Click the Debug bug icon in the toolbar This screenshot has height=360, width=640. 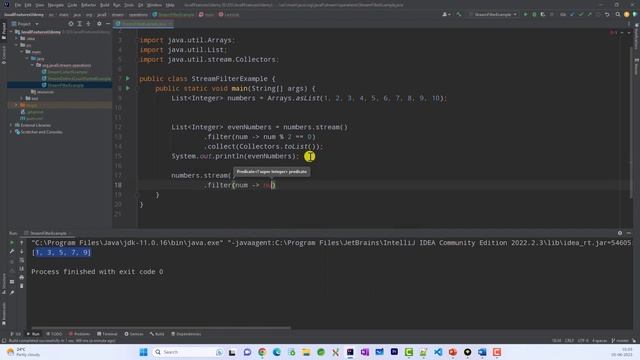pos(534,14)
